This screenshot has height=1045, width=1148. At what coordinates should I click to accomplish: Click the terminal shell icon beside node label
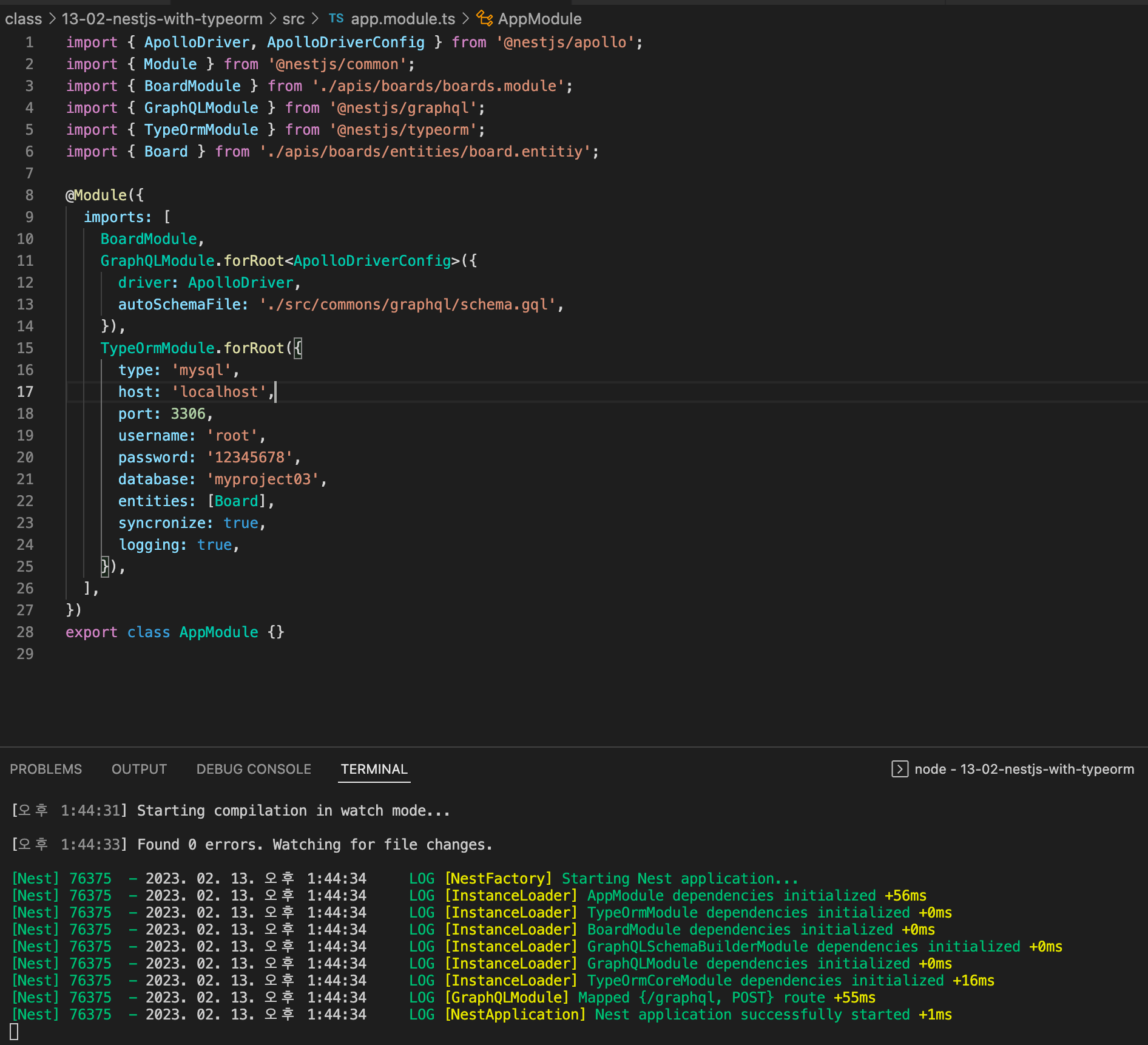[x=900, y=769]
